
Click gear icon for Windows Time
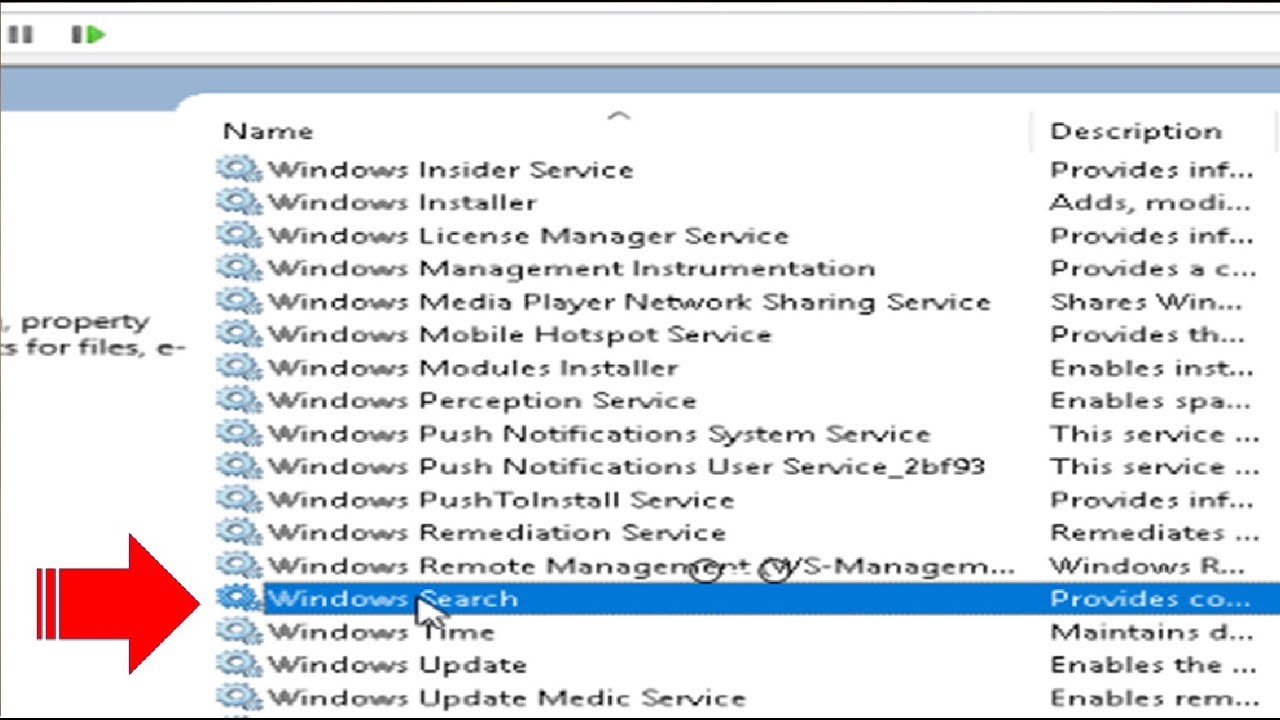point(239,631)
